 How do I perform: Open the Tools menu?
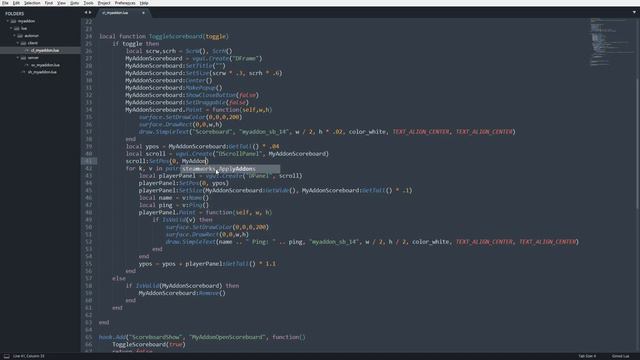click(88, 3)
